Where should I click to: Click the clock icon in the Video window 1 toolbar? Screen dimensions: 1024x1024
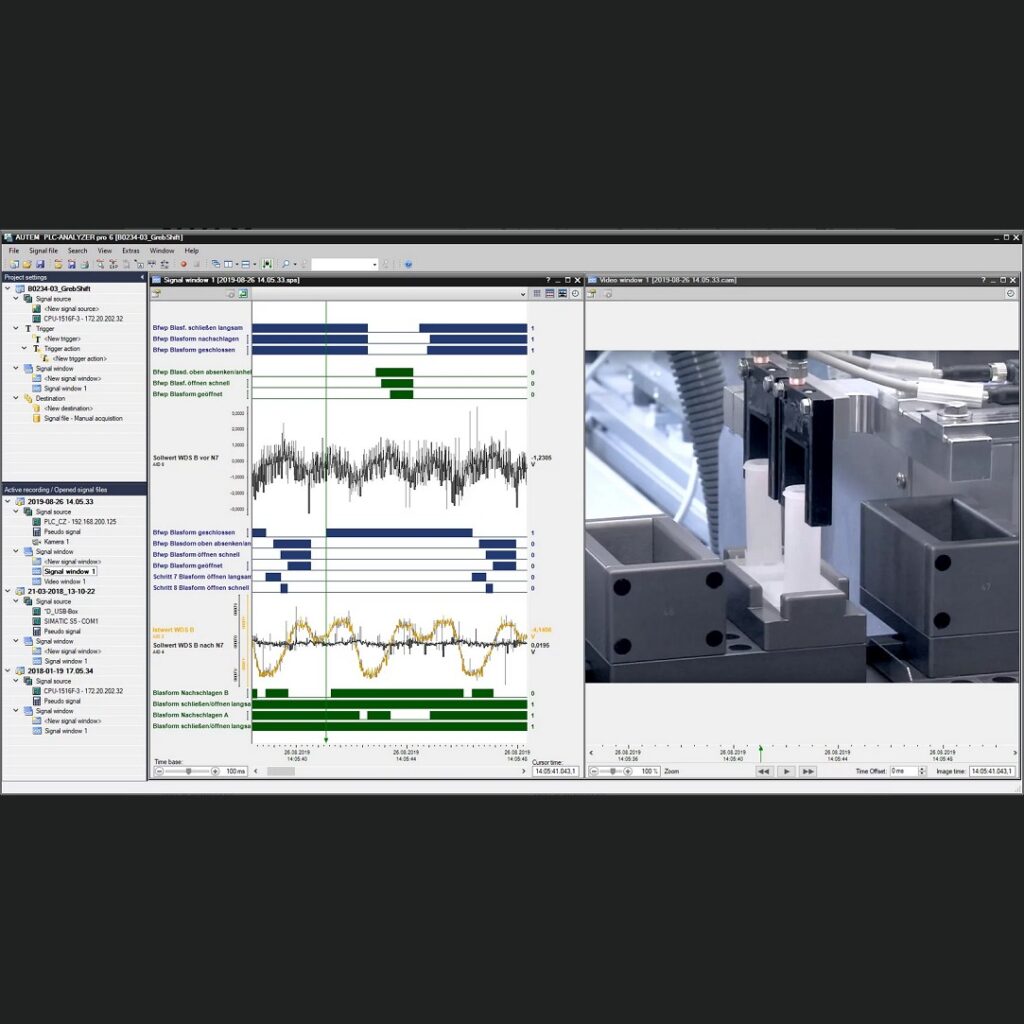(1010, 294)
